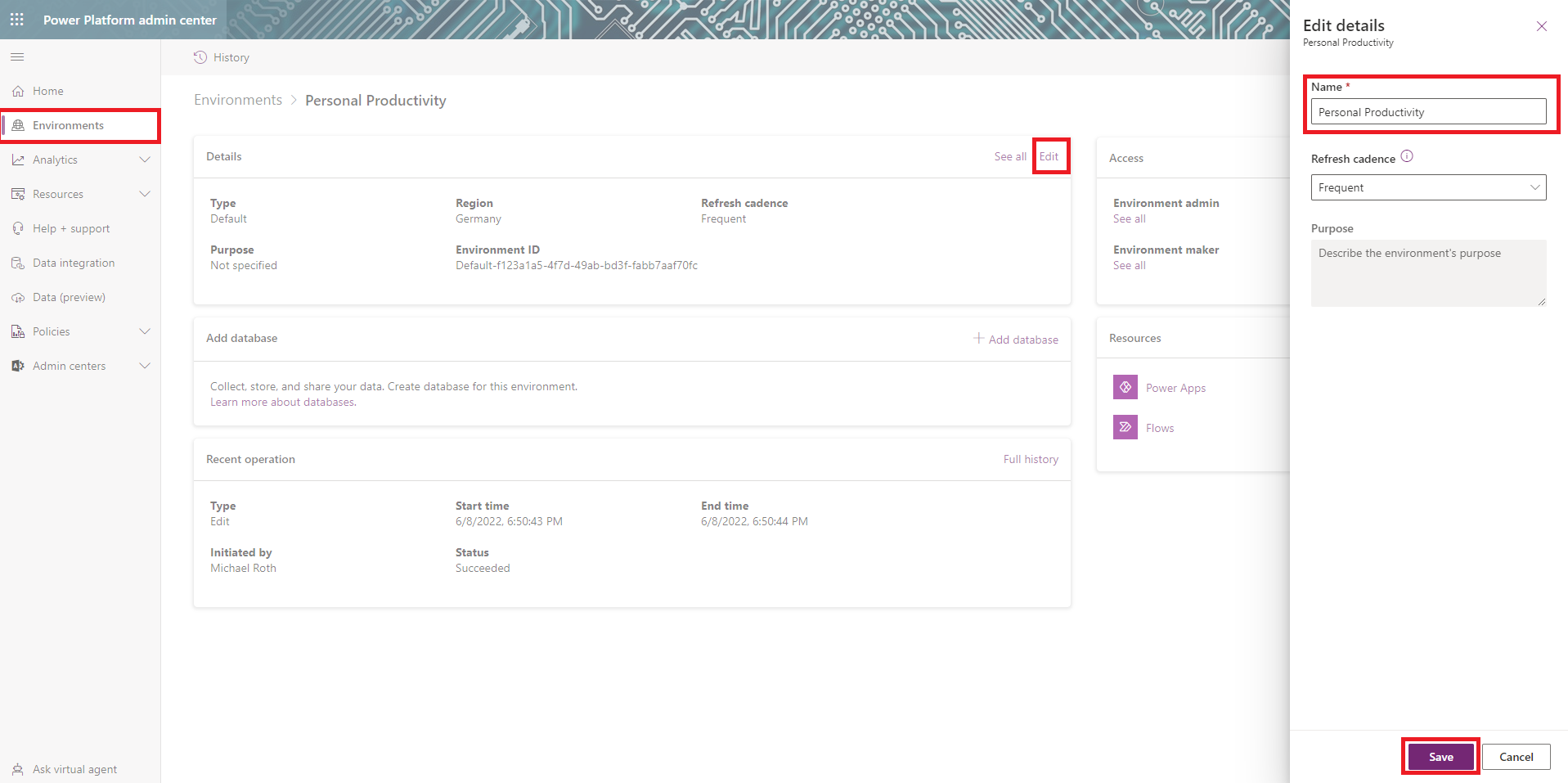Image resolution: width=1568 pixels, height=783 pixels.
Task: Click the End time value
Action: point(754,521)
